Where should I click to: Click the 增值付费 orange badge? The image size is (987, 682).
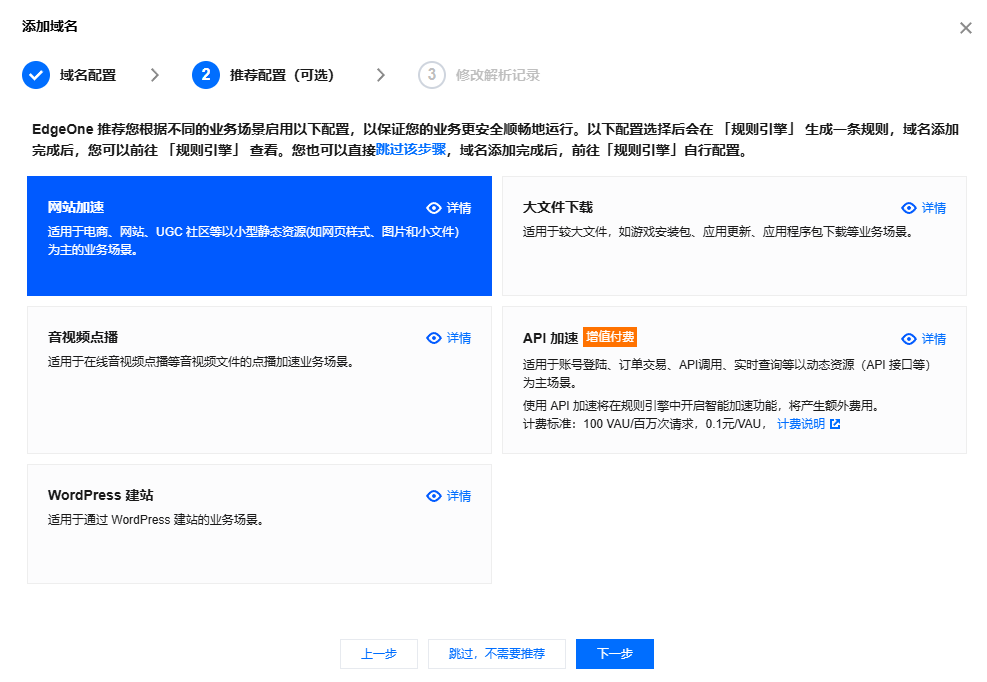pyautogui.click(x=610, y=337)
